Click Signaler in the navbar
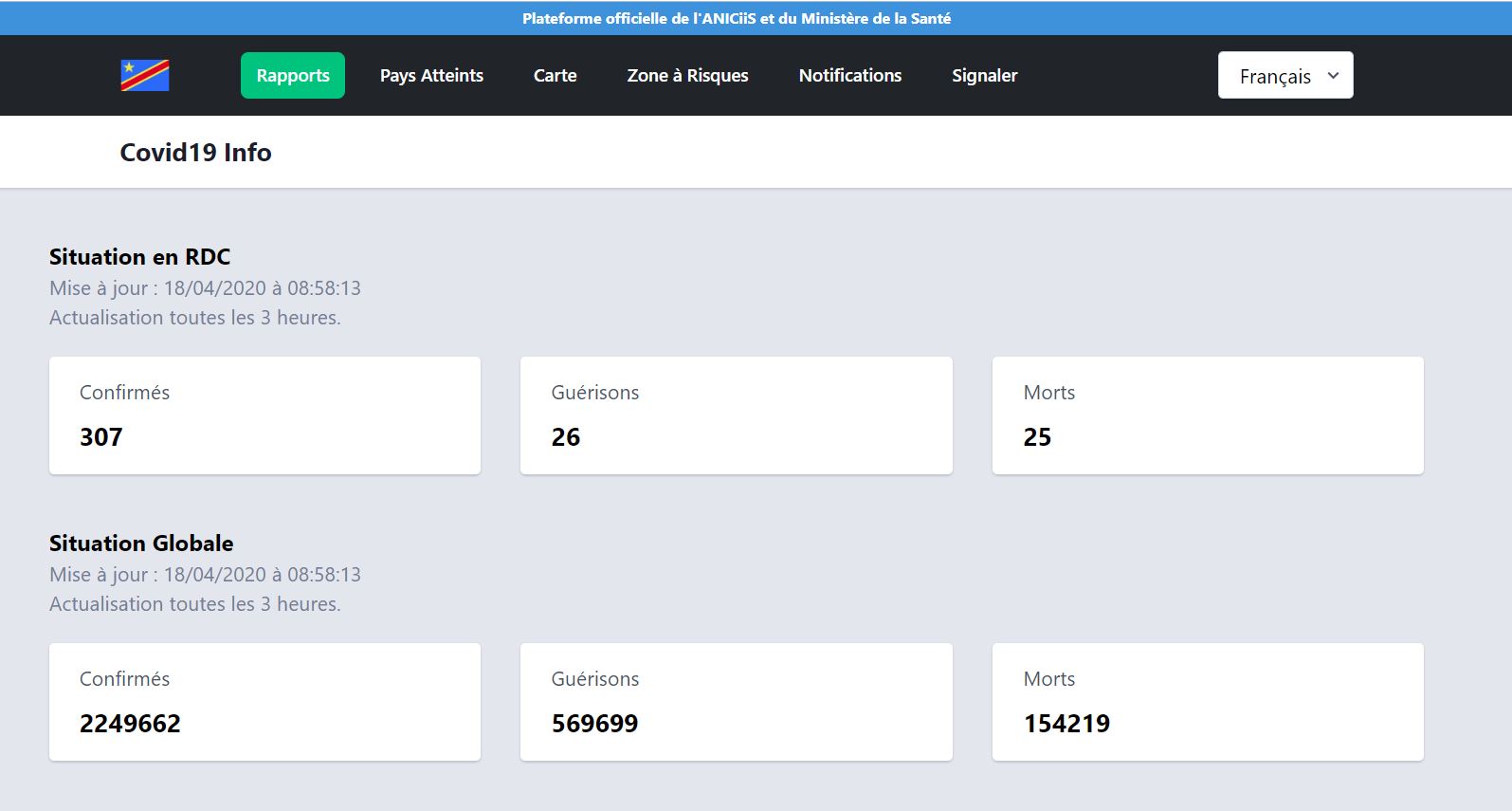The image size is (1512, 811). click(x=984, y=76)
